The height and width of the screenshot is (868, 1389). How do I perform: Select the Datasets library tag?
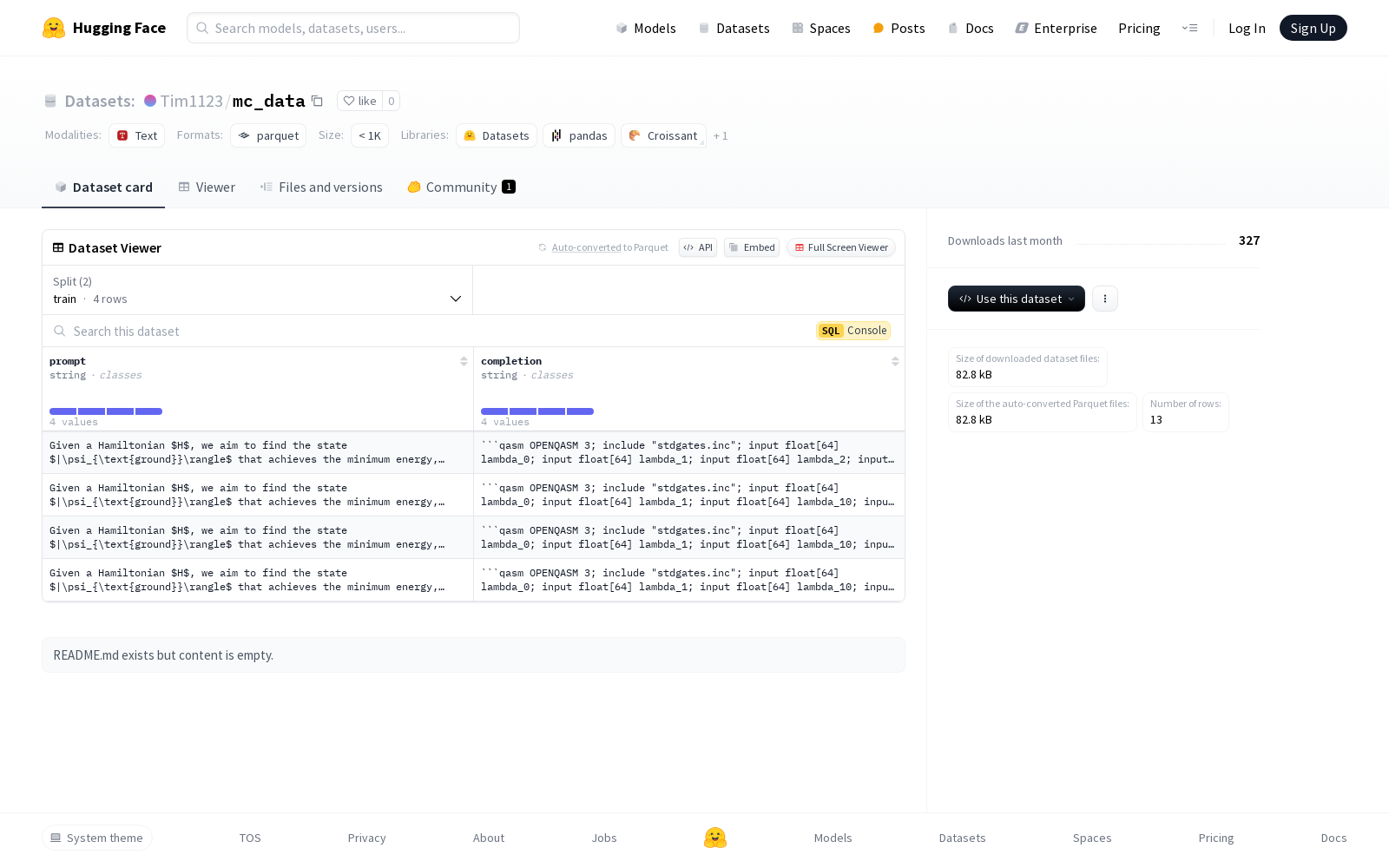coord(497,135)
